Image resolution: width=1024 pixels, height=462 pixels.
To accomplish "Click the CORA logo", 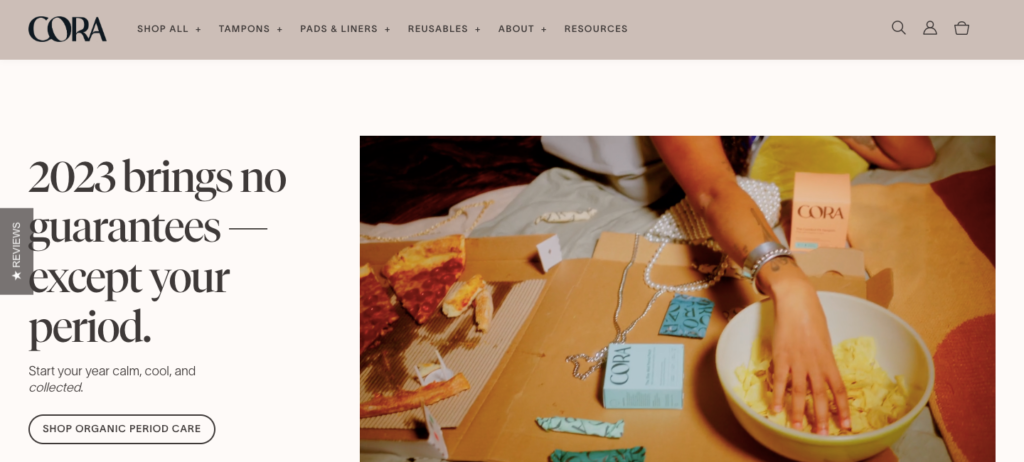I will [x=67, y=29].
